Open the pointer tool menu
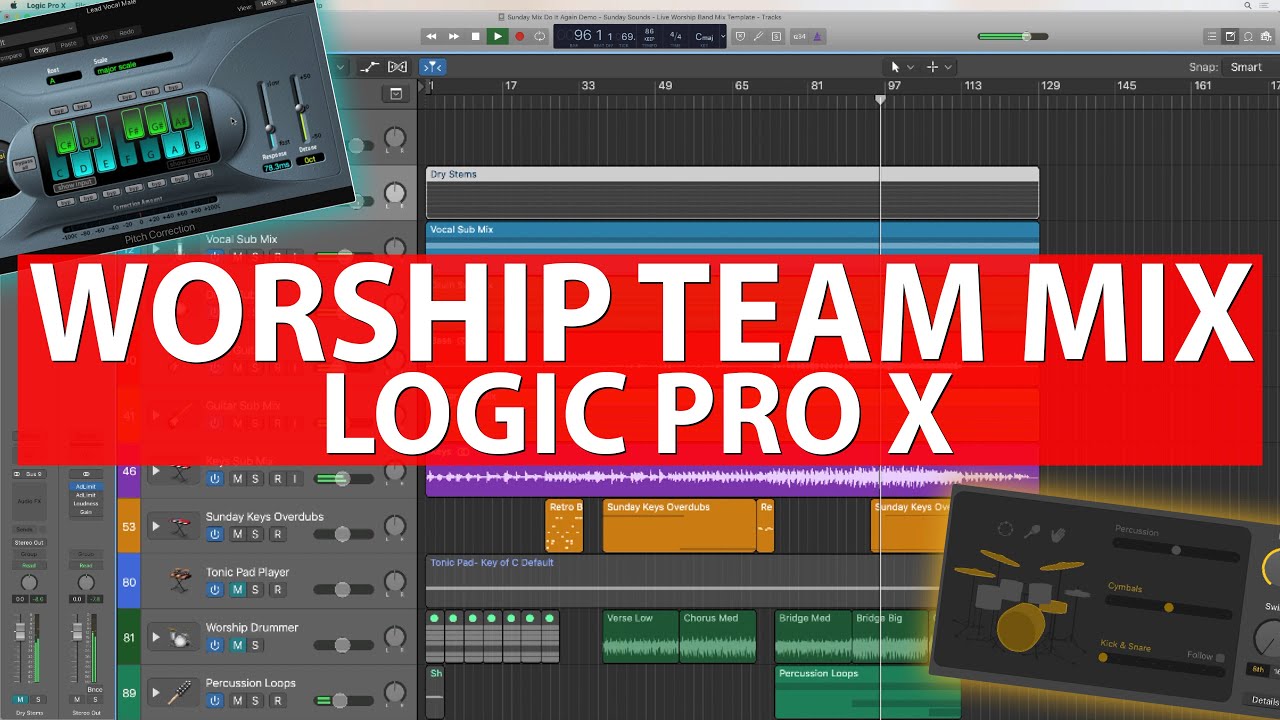 pyautogui.click(x=901, y=67)
